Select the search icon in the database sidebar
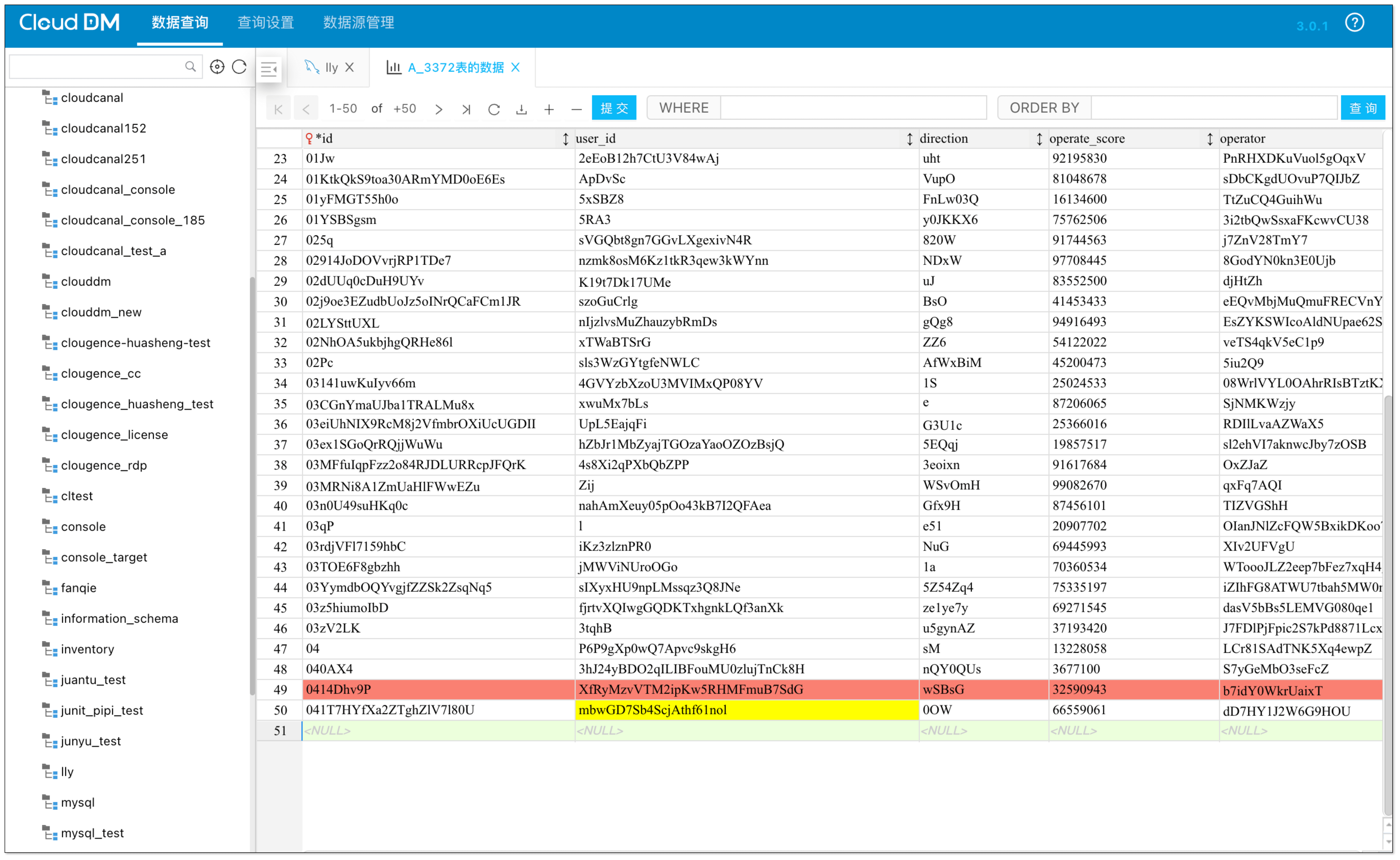 [x=190, y=67]
